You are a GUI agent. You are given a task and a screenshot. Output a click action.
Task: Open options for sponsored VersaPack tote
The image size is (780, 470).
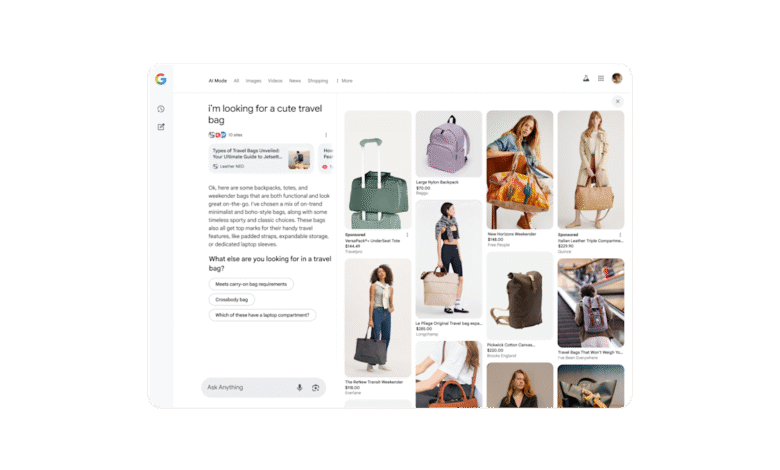tap(407, 235)
